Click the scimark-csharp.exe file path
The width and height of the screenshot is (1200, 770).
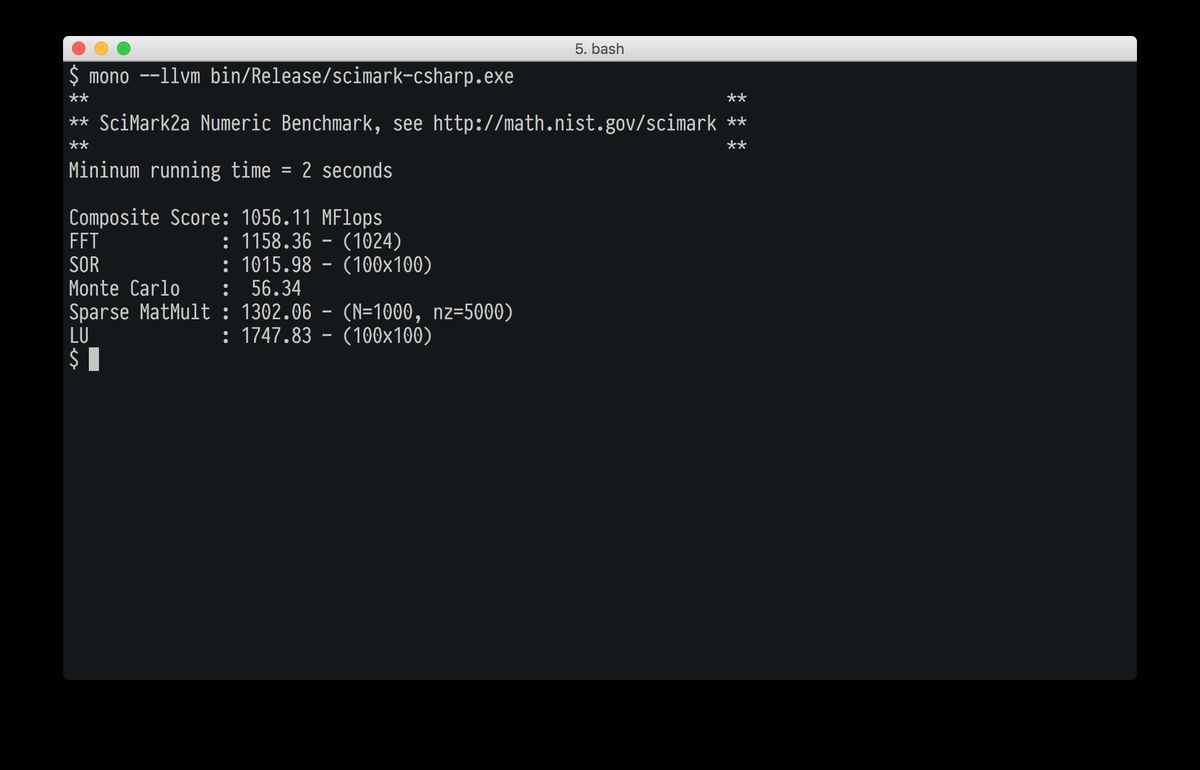click(x=362, y=77)
